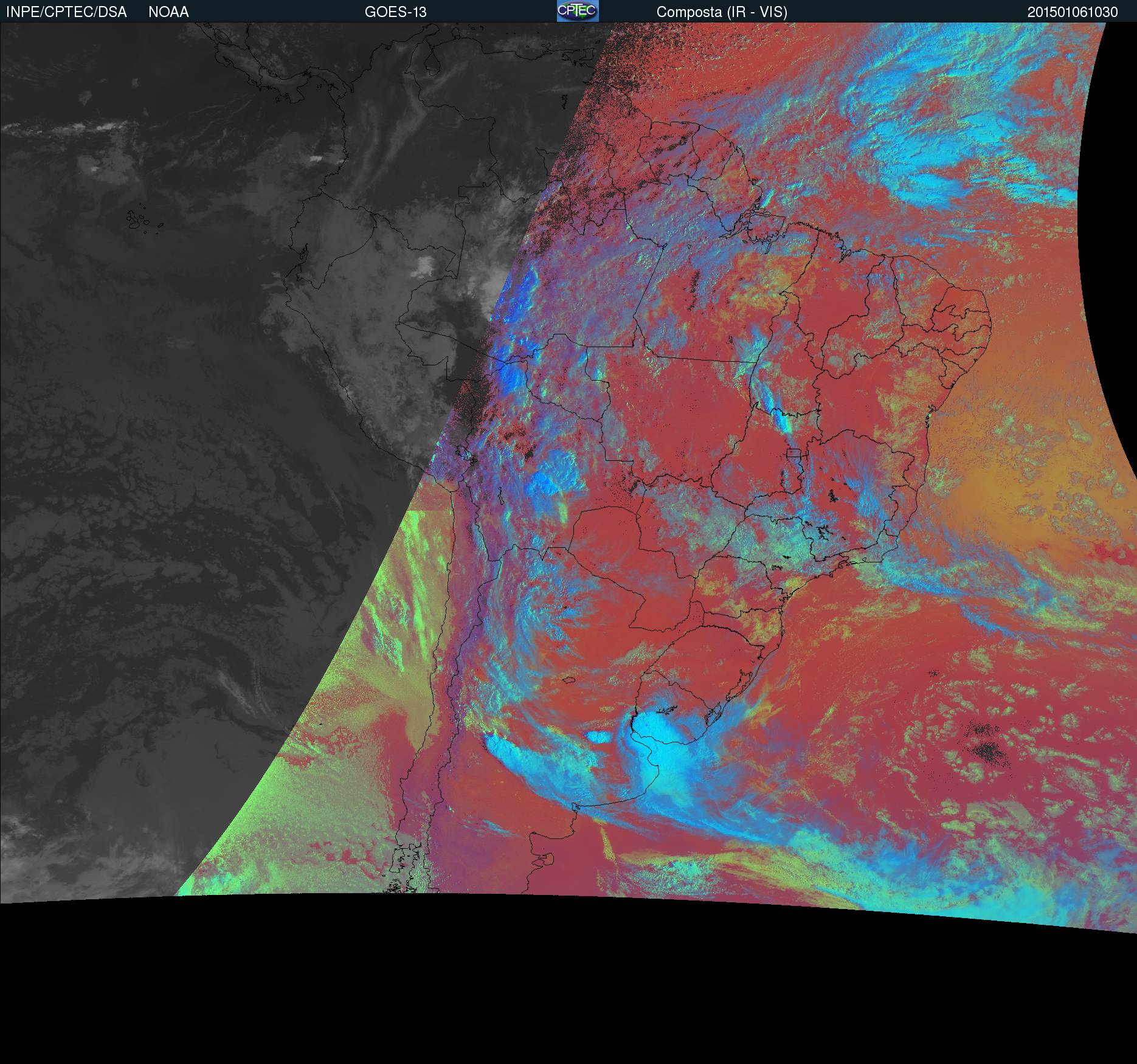
Task: Click the bright cyan cloud over Río de la Plata
Action: (x=666, y=748)
